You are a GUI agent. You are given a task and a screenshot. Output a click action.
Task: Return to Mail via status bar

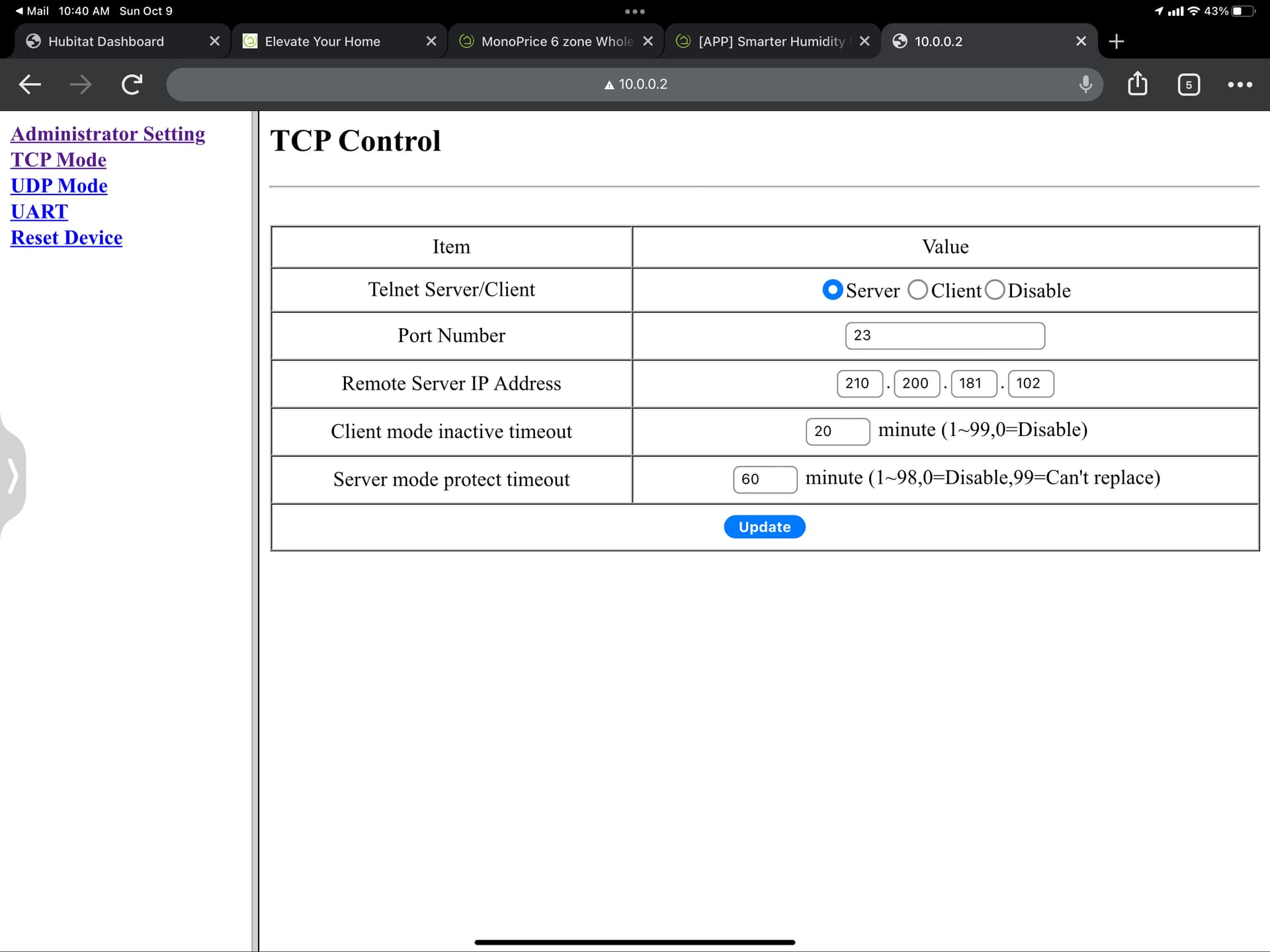pyautogui.click(x=32, y=11)
